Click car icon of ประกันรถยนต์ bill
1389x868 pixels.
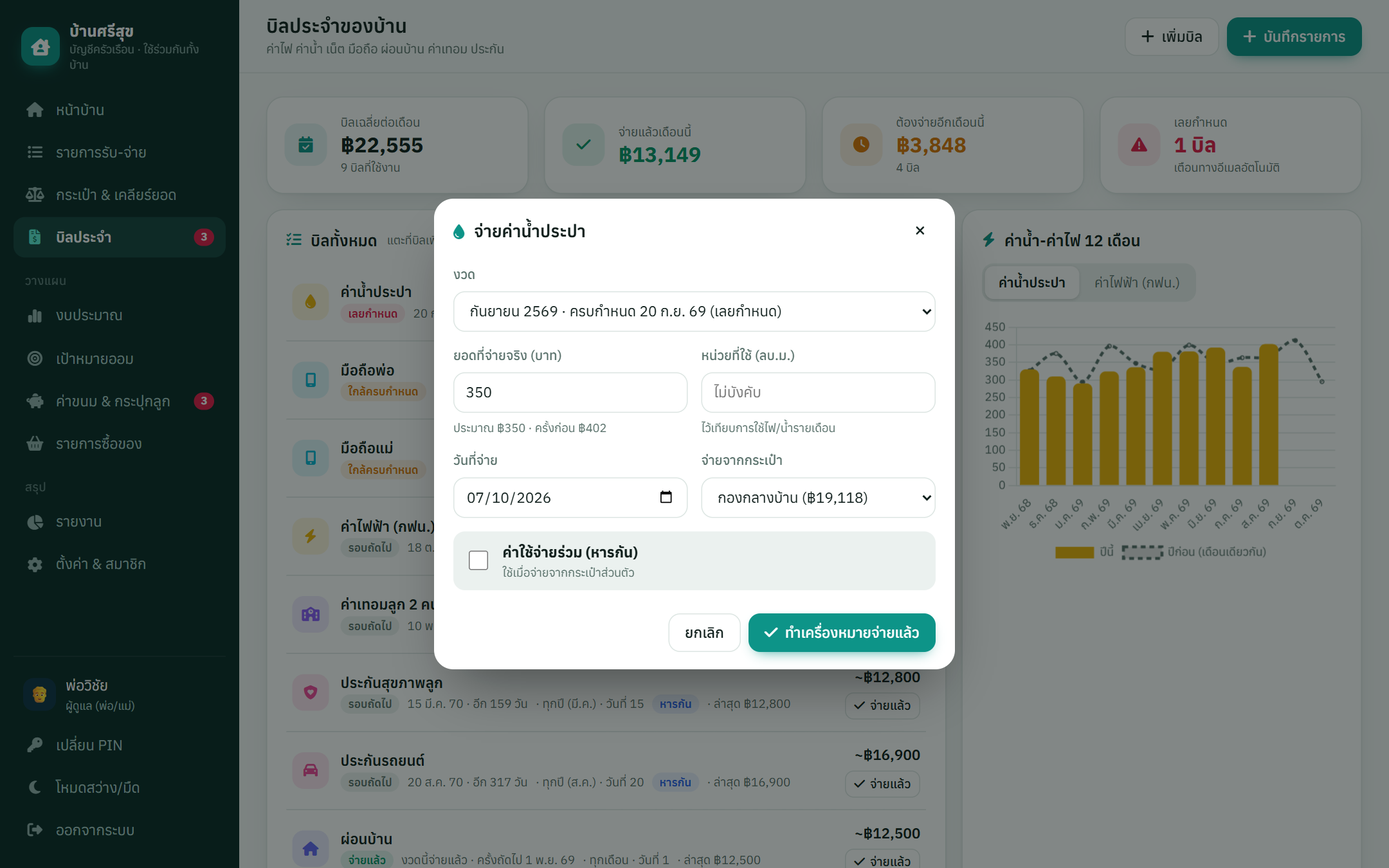311,770
